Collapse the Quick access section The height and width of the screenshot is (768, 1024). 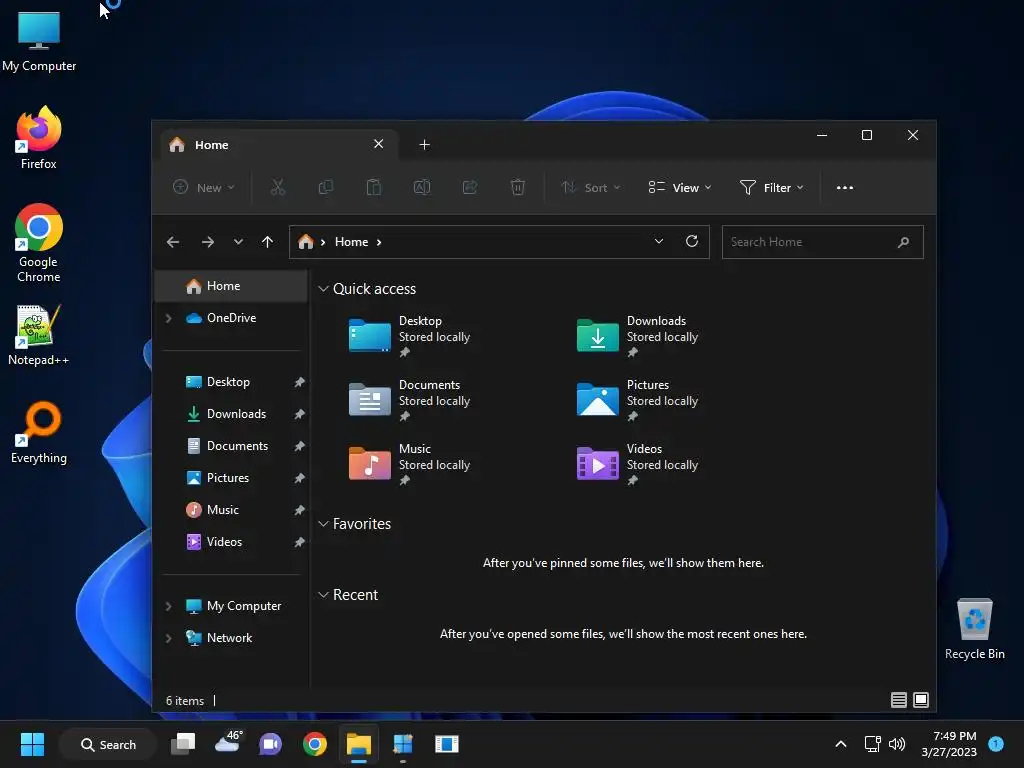323,289
